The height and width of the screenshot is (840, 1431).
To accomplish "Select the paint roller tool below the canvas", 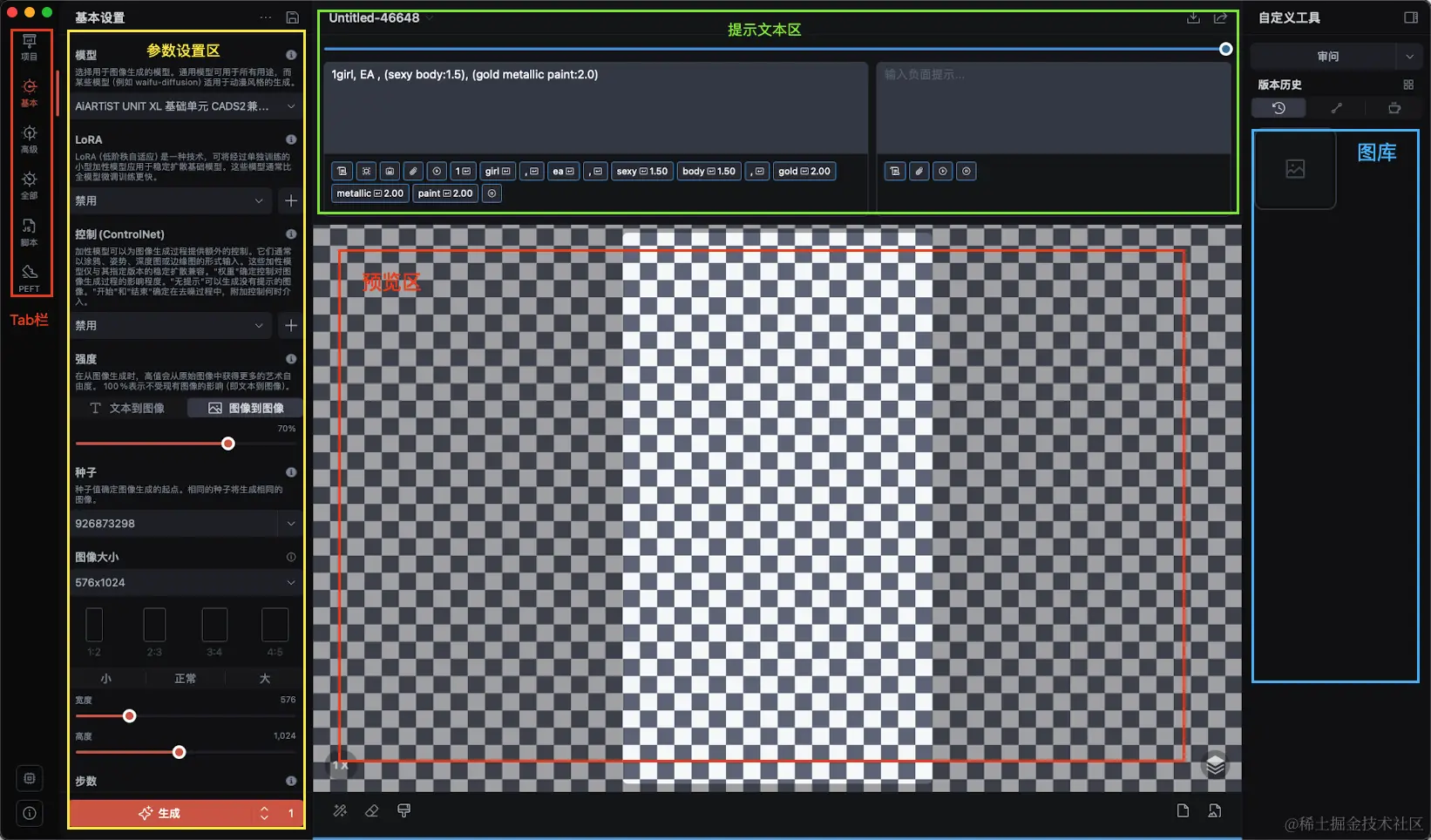I will click(x=404, y=810).
